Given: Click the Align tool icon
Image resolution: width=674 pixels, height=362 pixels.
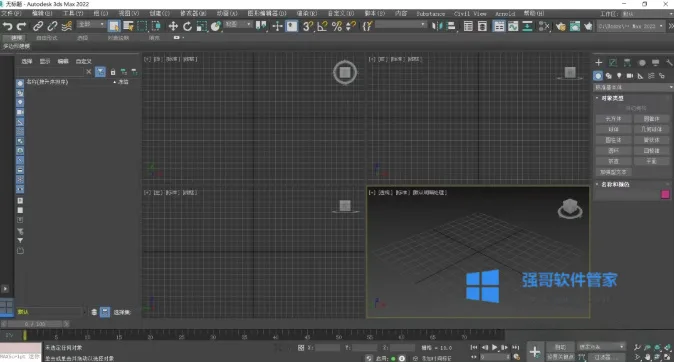Looking at the screenshot, I should (451, 26).
